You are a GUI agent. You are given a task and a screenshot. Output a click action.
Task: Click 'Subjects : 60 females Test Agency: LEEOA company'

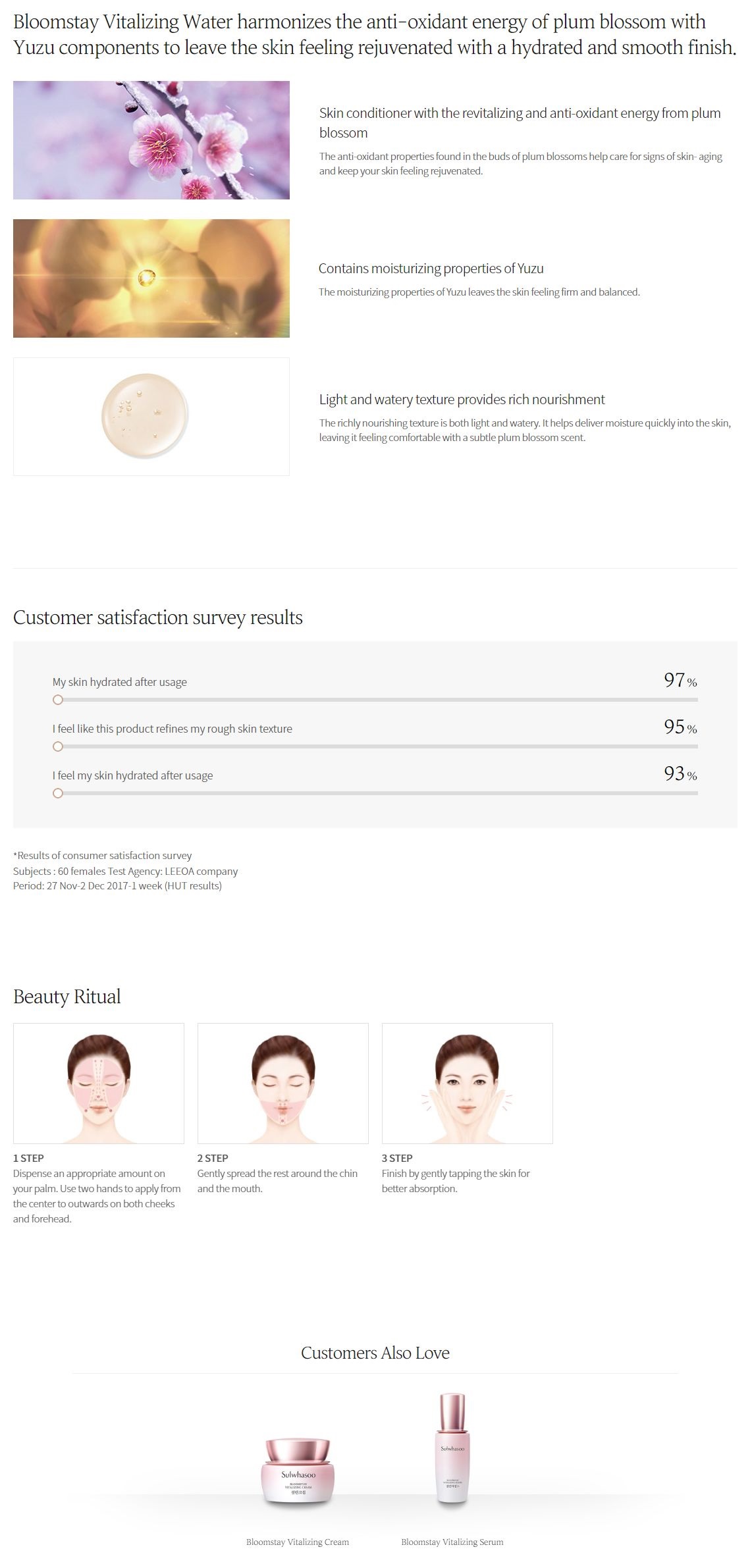pos(126,871)
